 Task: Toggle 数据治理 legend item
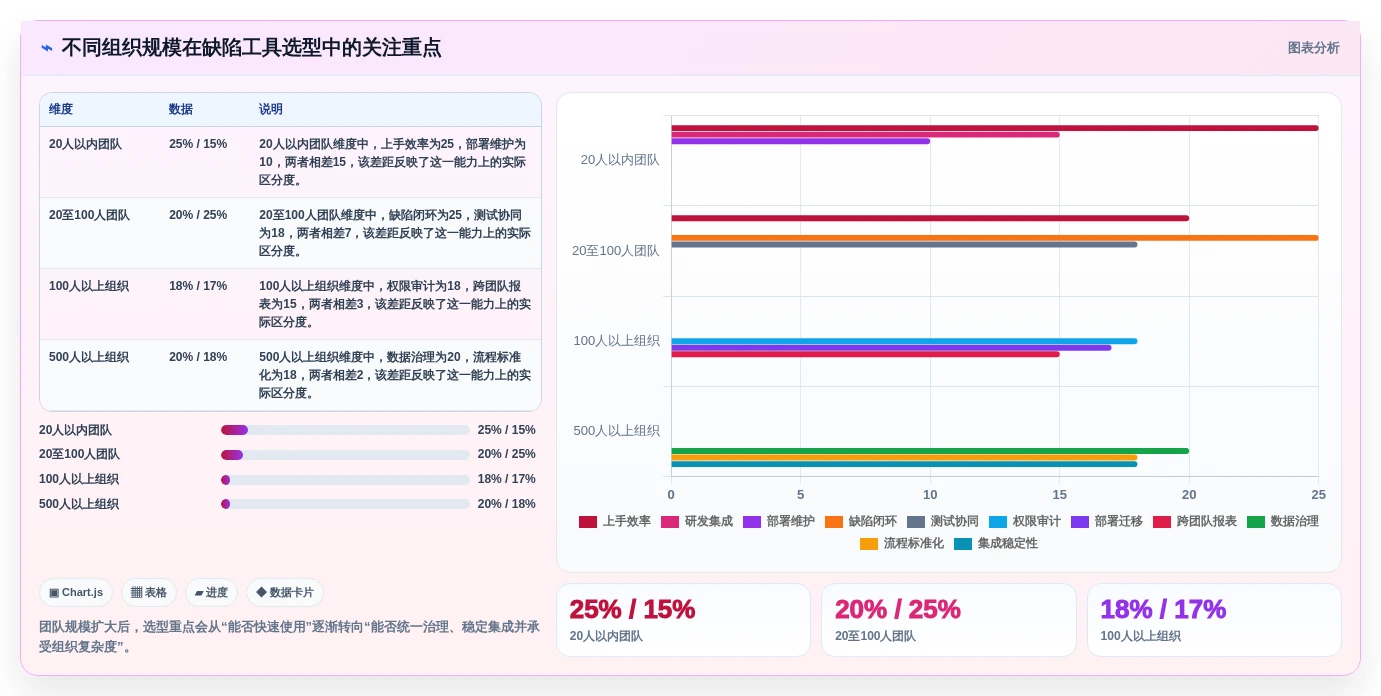point(1283,522)
